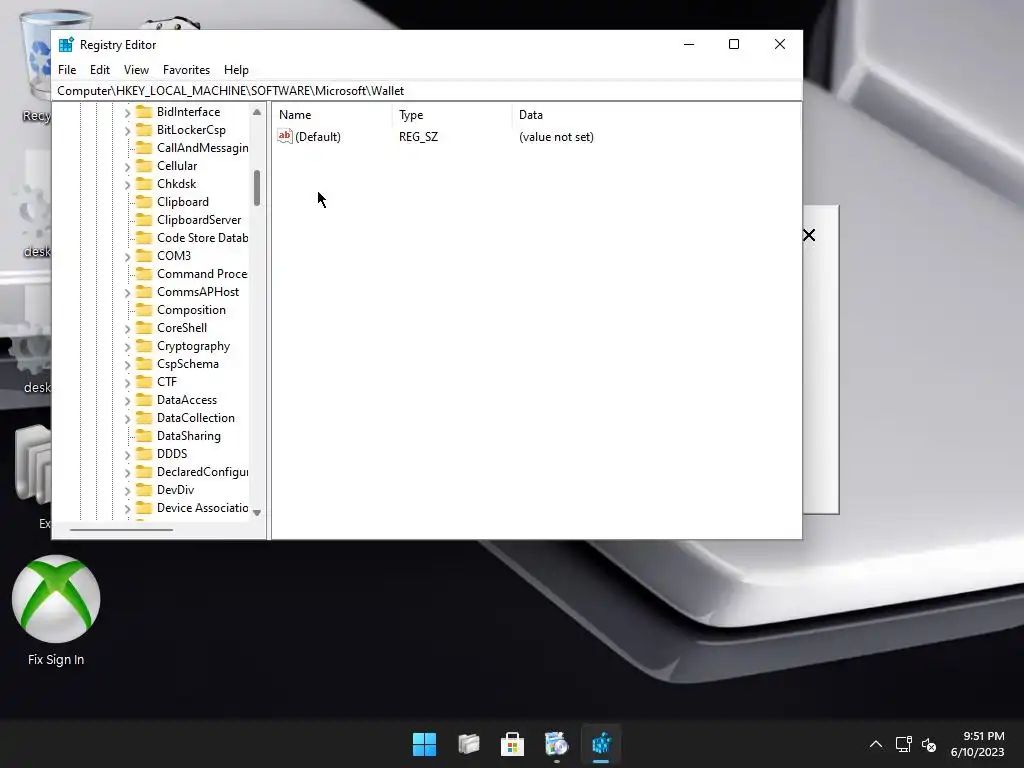This screenshot has width=1024, height=768.
Task: Select the CallAndMessaging folder icon
Action: pyautogui.click(x=144, y=148)
